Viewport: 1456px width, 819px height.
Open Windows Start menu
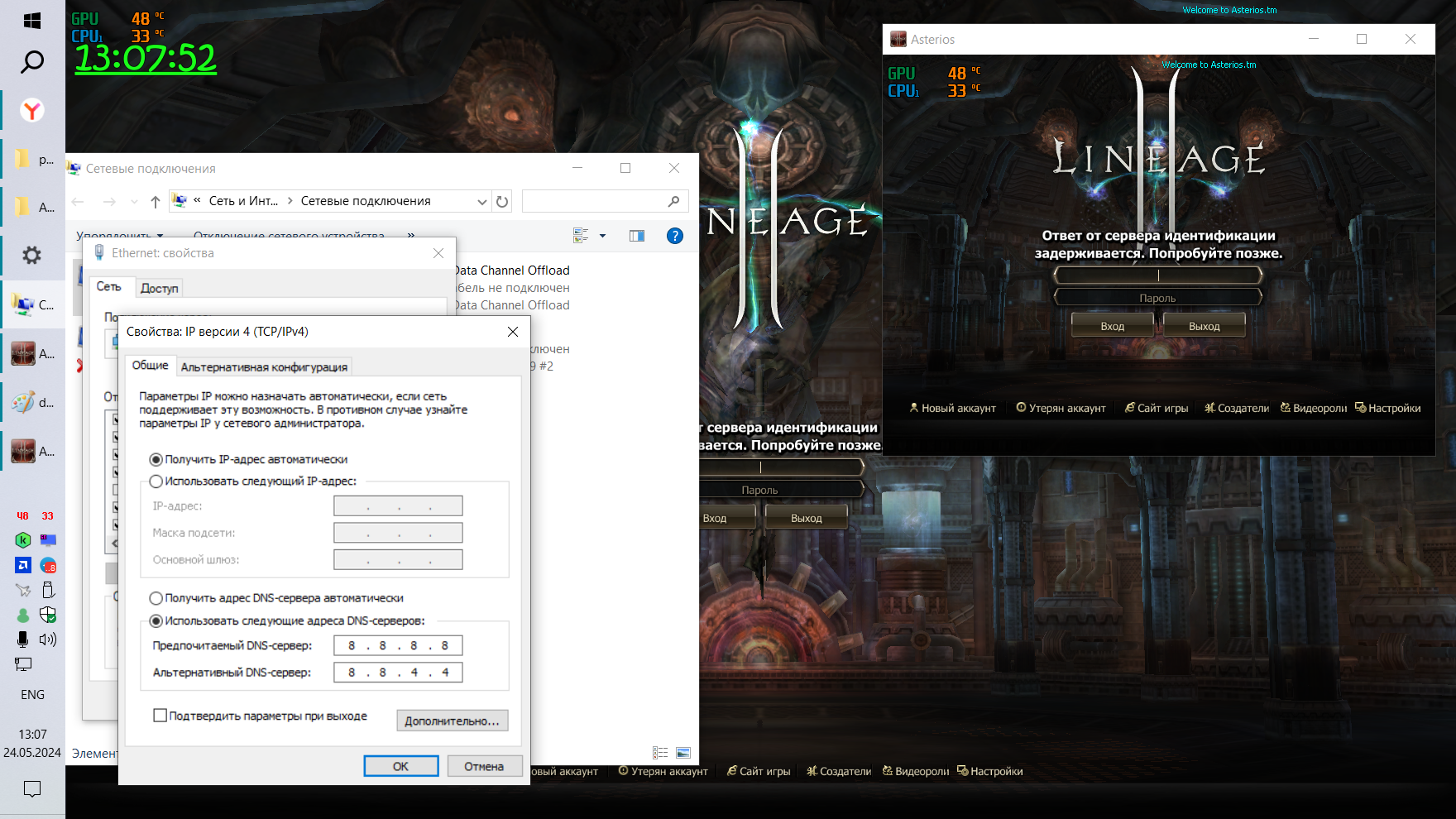[x=32, y=21]
